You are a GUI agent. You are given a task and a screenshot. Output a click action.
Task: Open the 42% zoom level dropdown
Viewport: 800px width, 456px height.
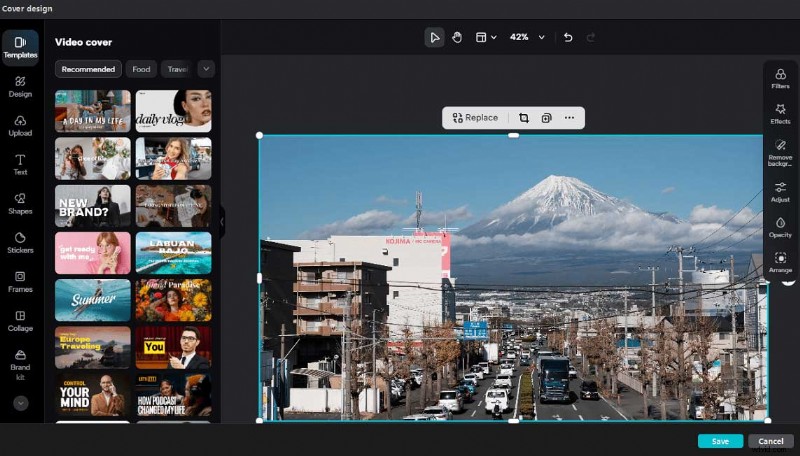point(526,37)
